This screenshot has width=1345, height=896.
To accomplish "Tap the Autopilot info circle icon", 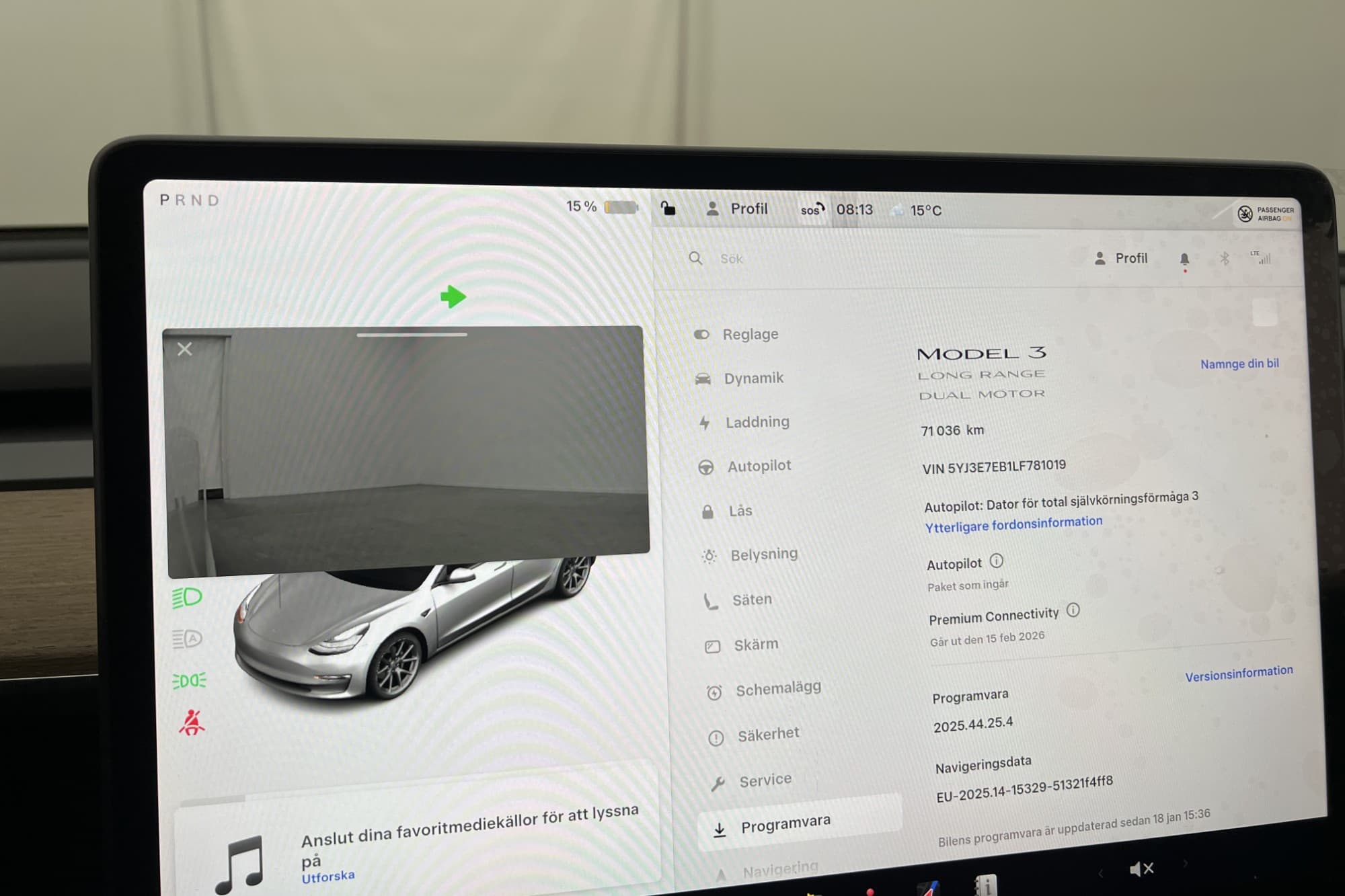I will 997,561.
